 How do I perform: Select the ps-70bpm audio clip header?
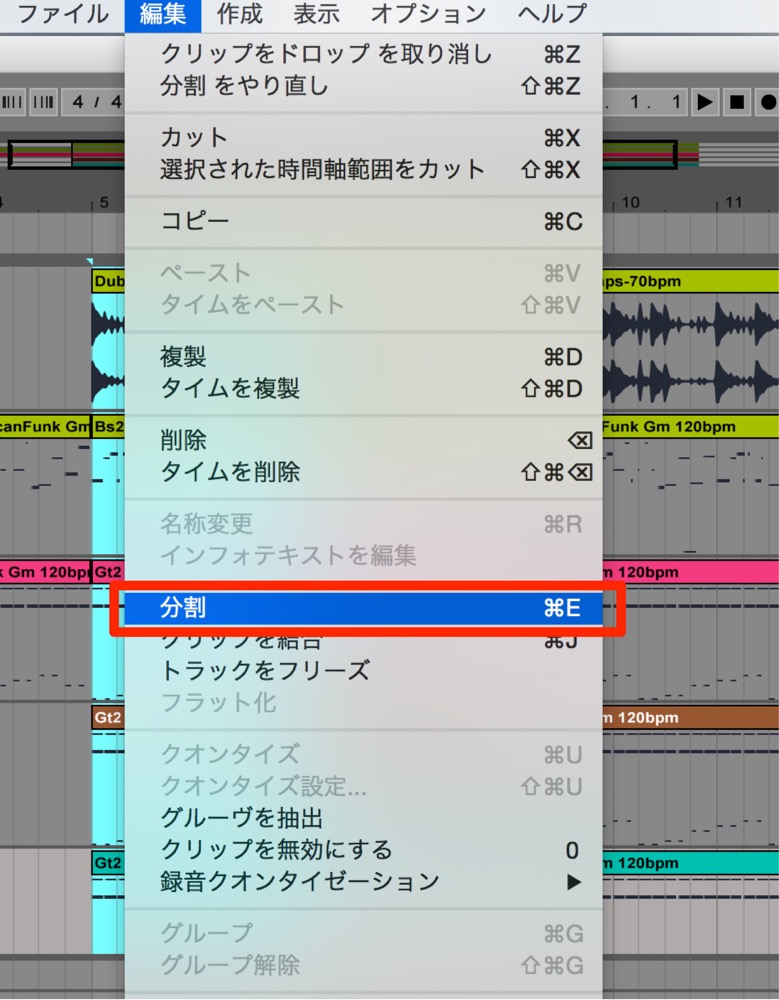690,281
